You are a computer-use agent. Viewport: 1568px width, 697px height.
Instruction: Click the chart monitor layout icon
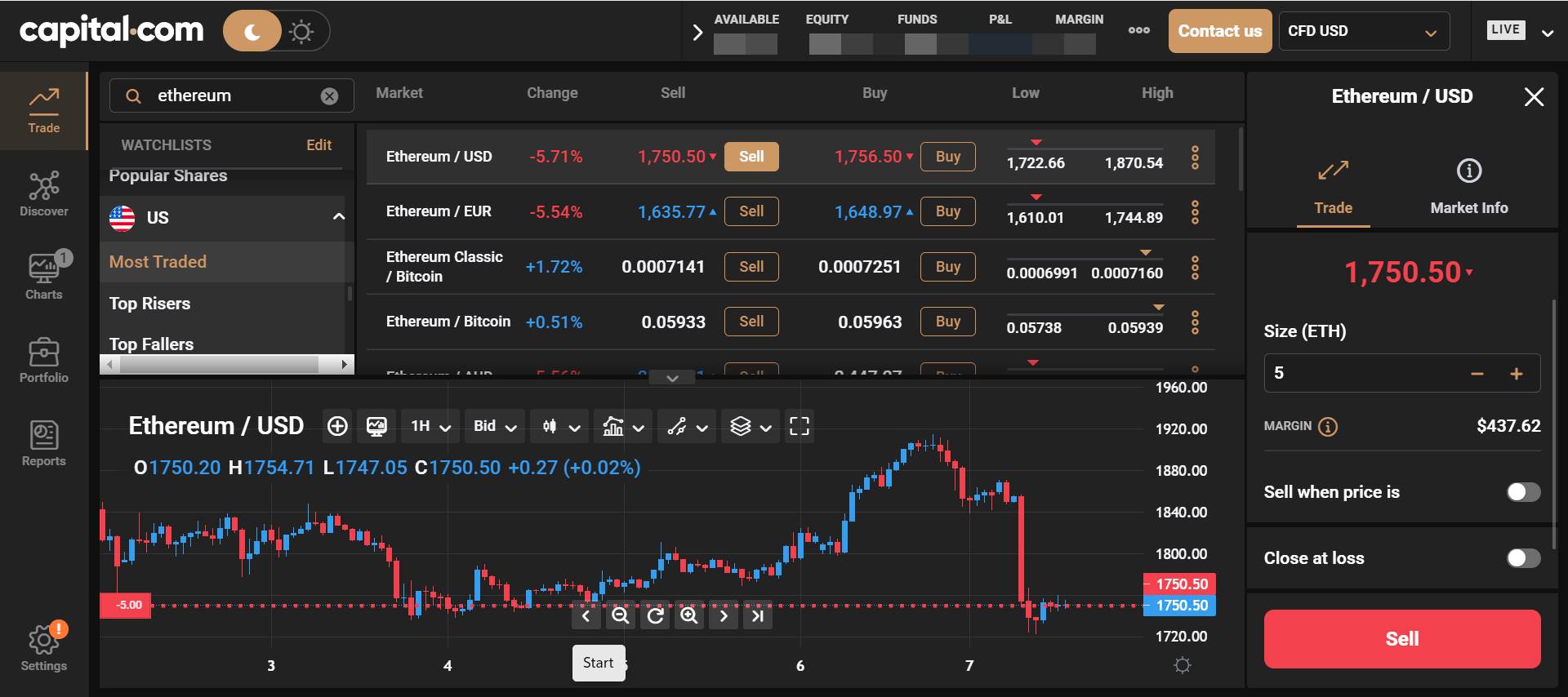pyautogui.click(x=376, y=426)
